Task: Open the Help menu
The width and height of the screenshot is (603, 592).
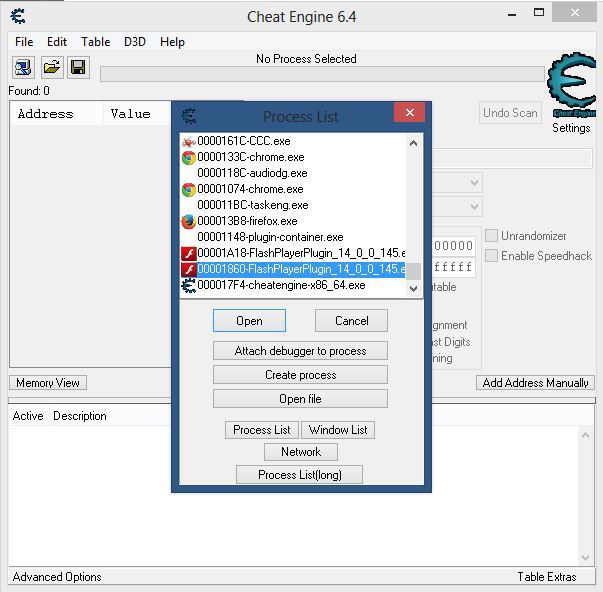Action: point(172,42)
